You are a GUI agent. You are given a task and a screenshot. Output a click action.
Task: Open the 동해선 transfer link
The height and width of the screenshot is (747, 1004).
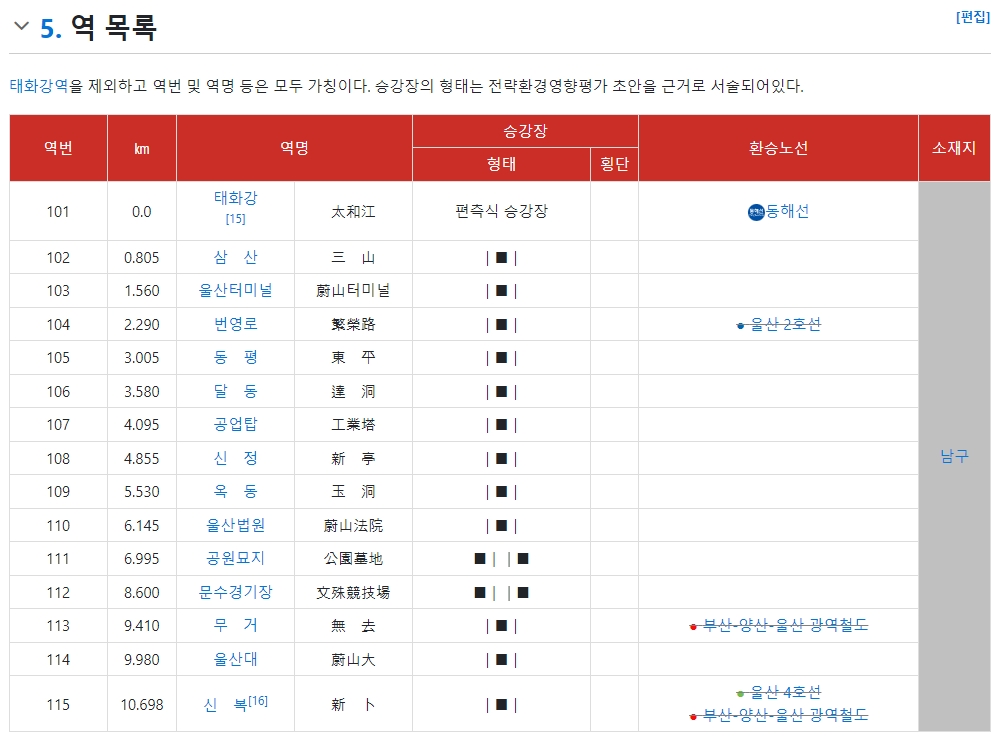click(788, 211)
